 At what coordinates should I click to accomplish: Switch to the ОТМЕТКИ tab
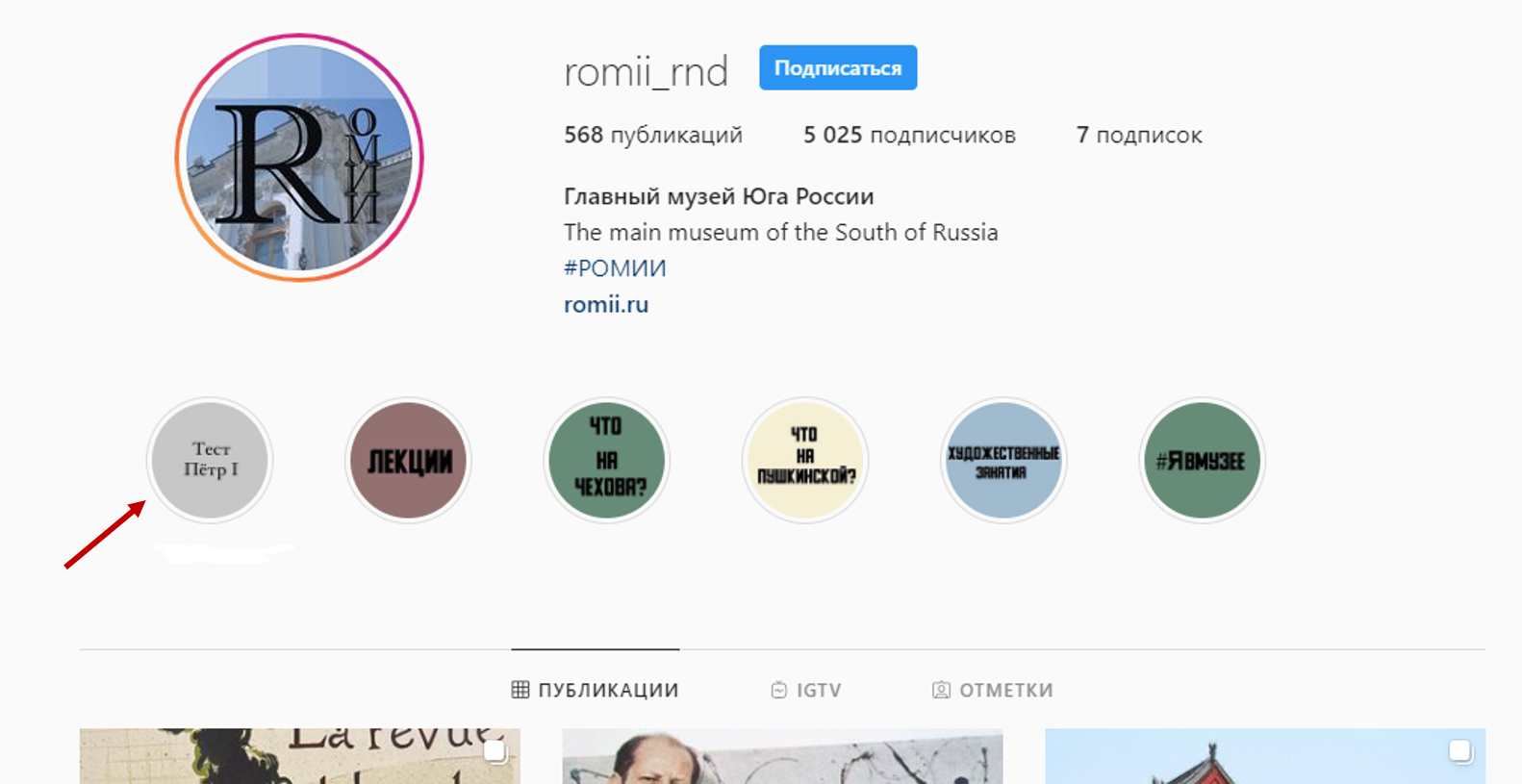993,690
